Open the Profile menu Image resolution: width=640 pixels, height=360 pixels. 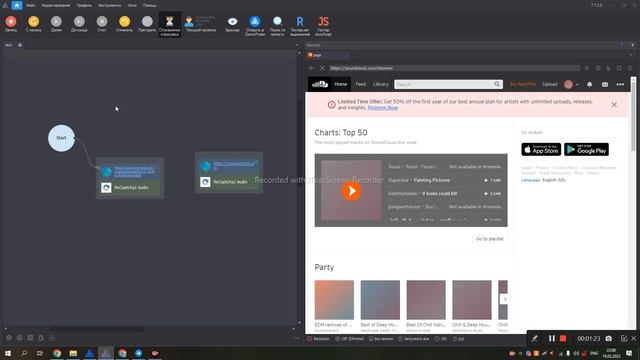[84, 5]
